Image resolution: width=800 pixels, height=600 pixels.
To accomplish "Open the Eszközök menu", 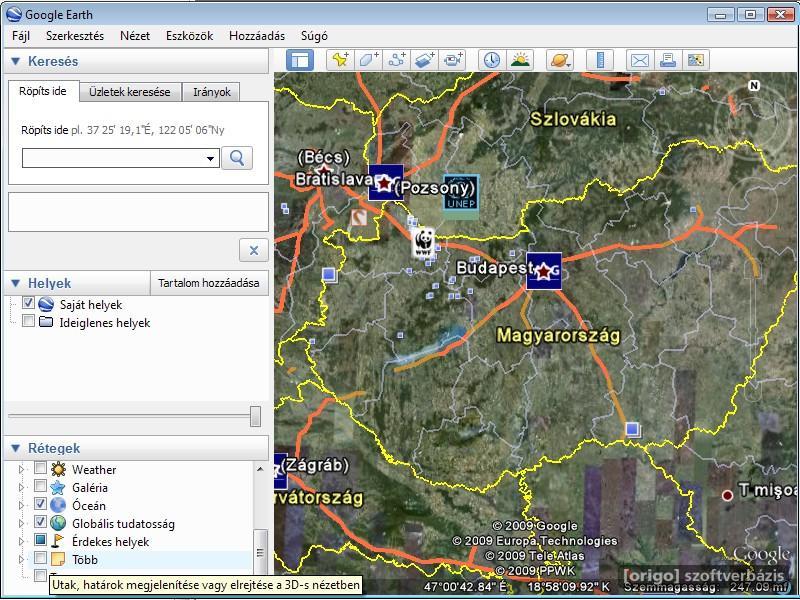I will coord(189,36).
